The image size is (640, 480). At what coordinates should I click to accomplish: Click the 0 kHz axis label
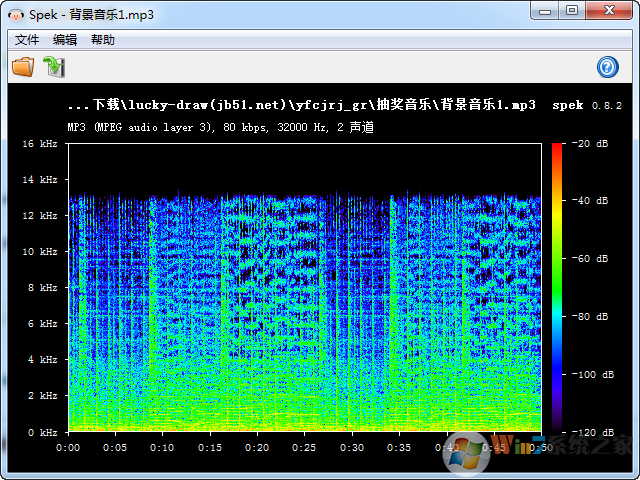tap(42, 432)
